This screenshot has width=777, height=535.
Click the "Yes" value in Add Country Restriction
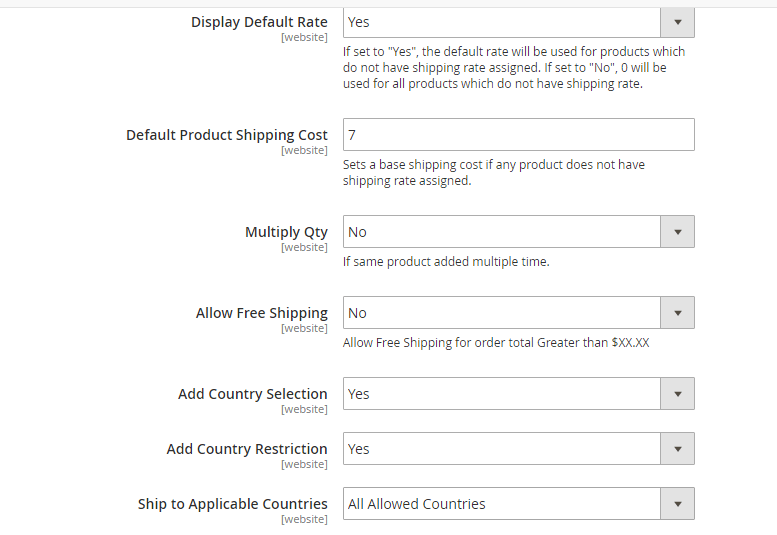(359, 449)
